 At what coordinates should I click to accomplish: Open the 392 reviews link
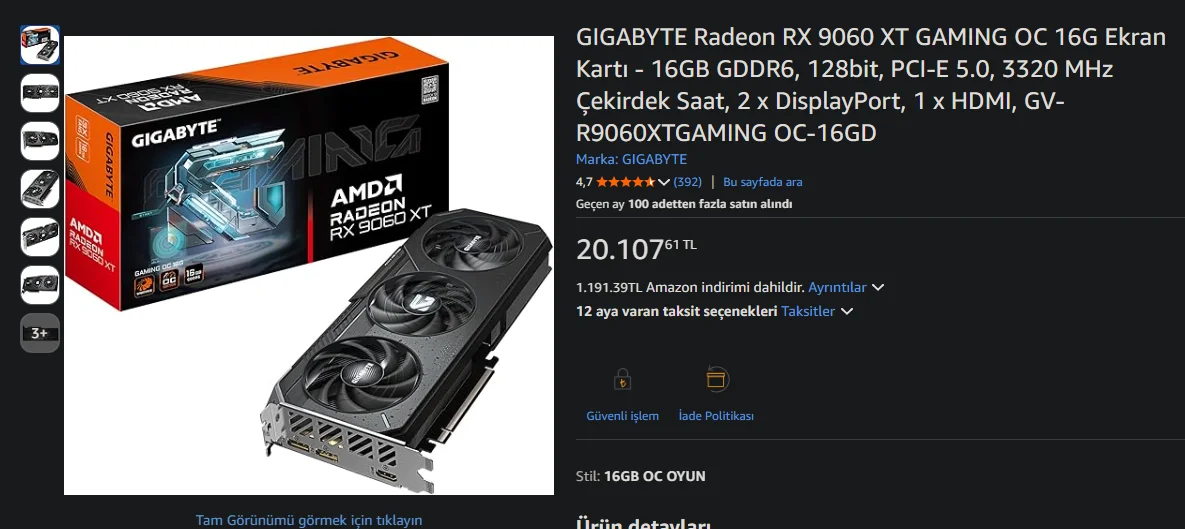tap(687, 182)
